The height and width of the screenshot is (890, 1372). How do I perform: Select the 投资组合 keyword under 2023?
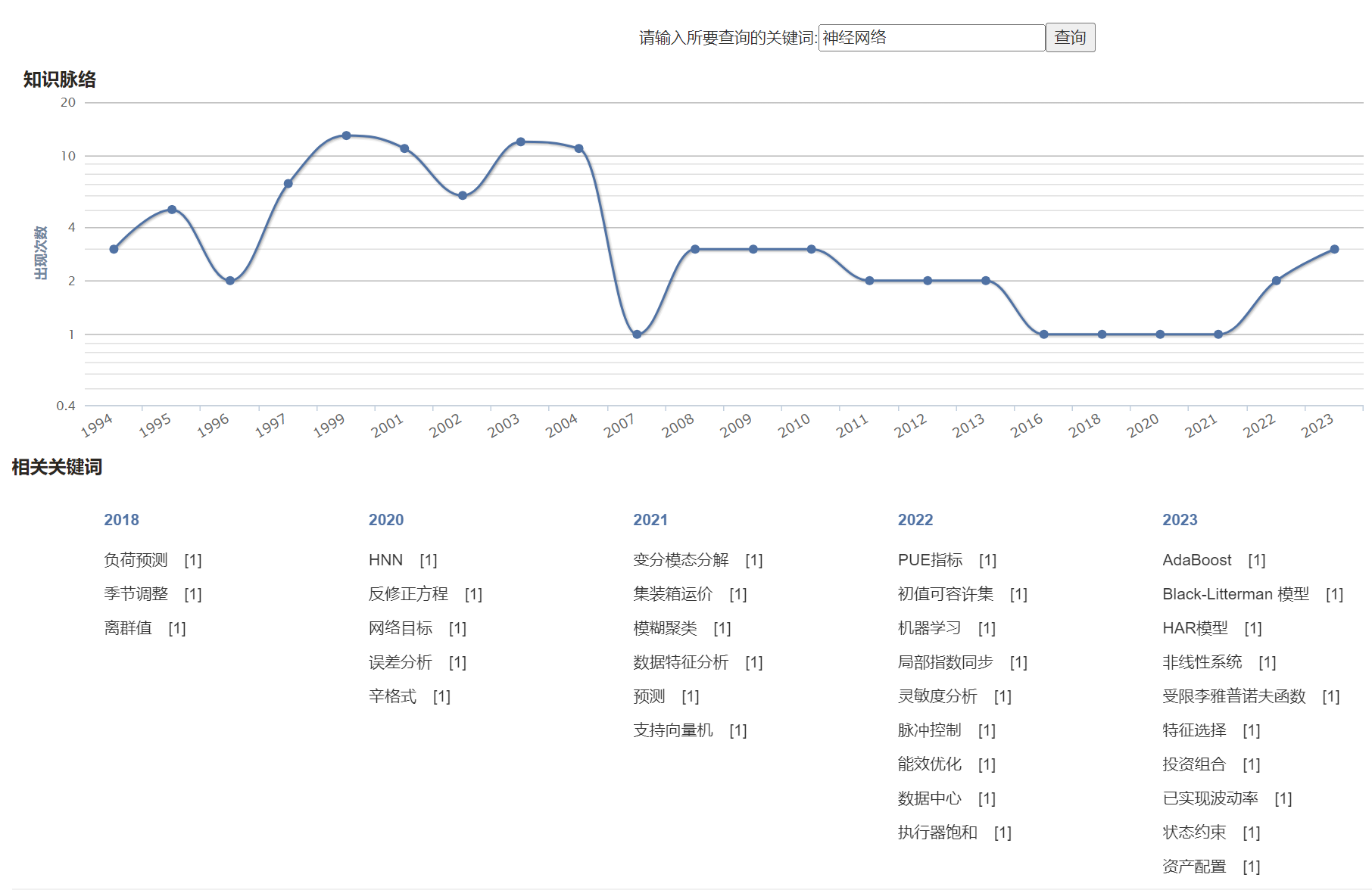coord(1193,764)
